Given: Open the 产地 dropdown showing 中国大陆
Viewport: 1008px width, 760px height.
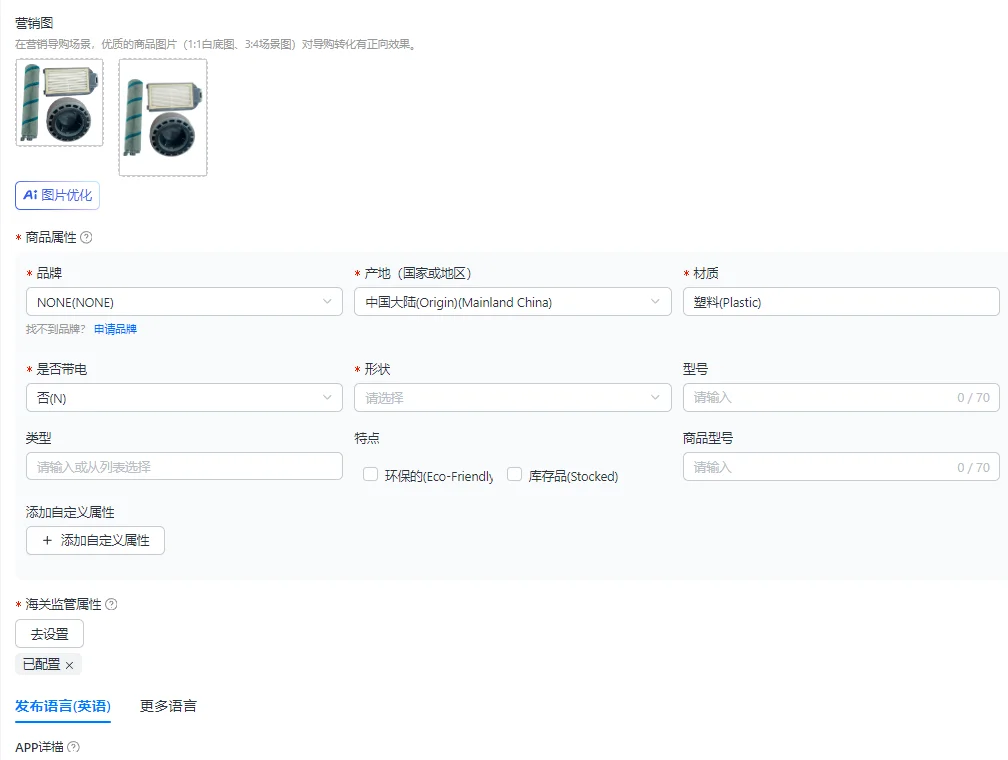Looking at the screenshot, I should (x=513, y=302).
